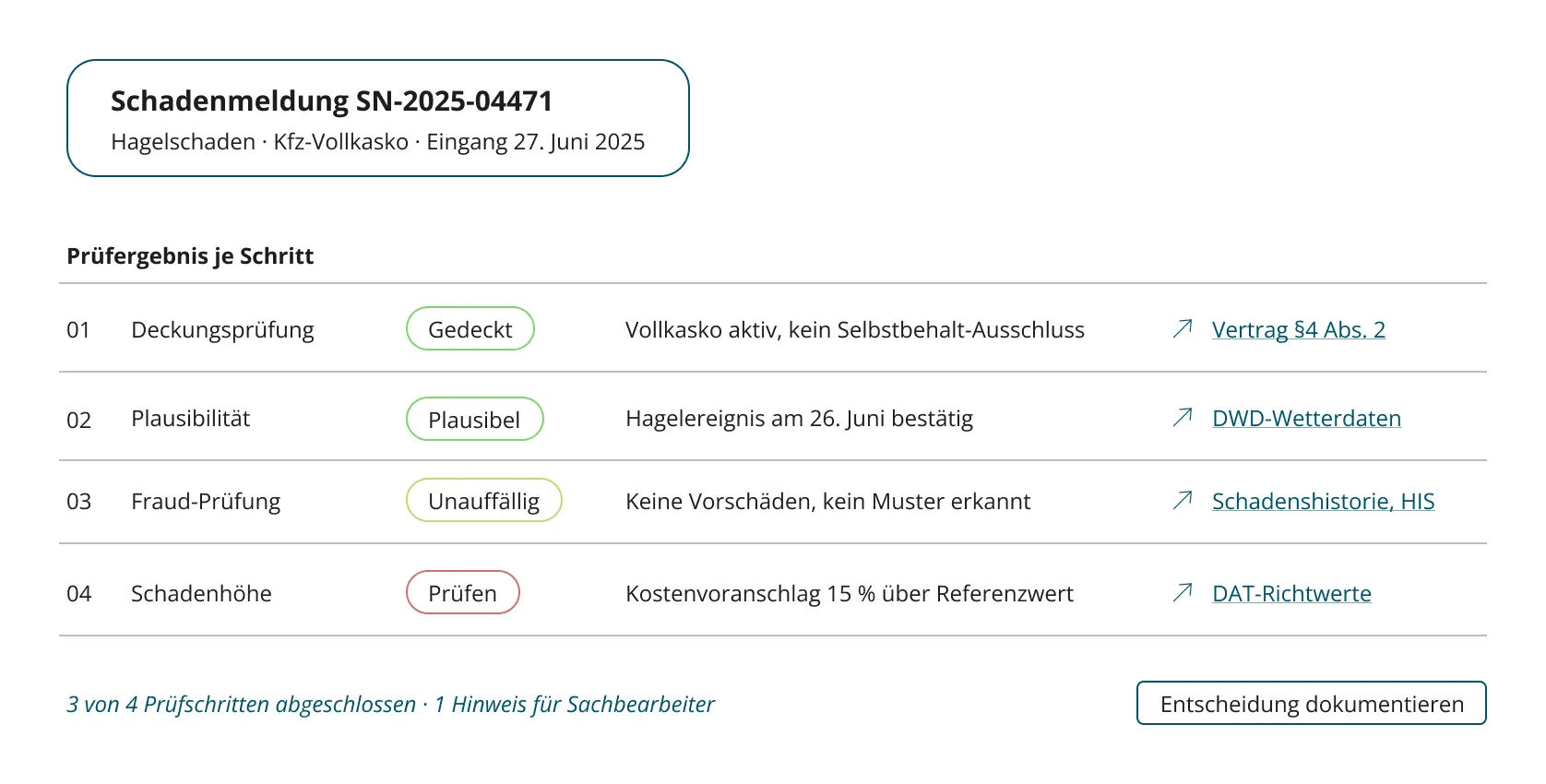Click the Kostenvoranschlag 15 % über Referenzwert note
The width and height of the screenshot is (1546, 784).
point(850,593)
